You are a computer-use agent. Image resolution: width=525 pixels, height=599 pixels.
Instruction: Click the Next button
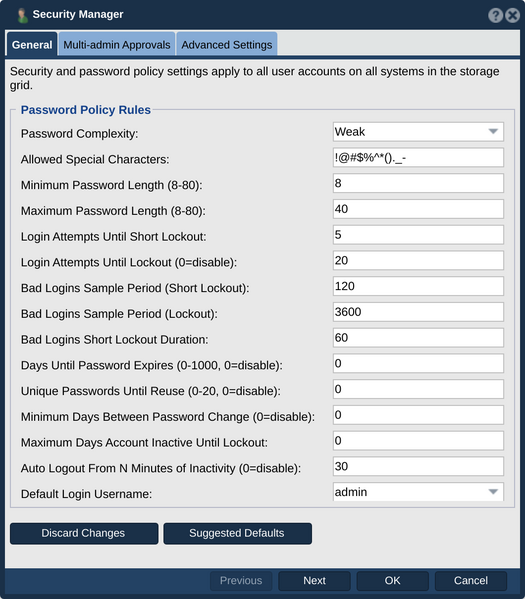click(x=314, y=581)
